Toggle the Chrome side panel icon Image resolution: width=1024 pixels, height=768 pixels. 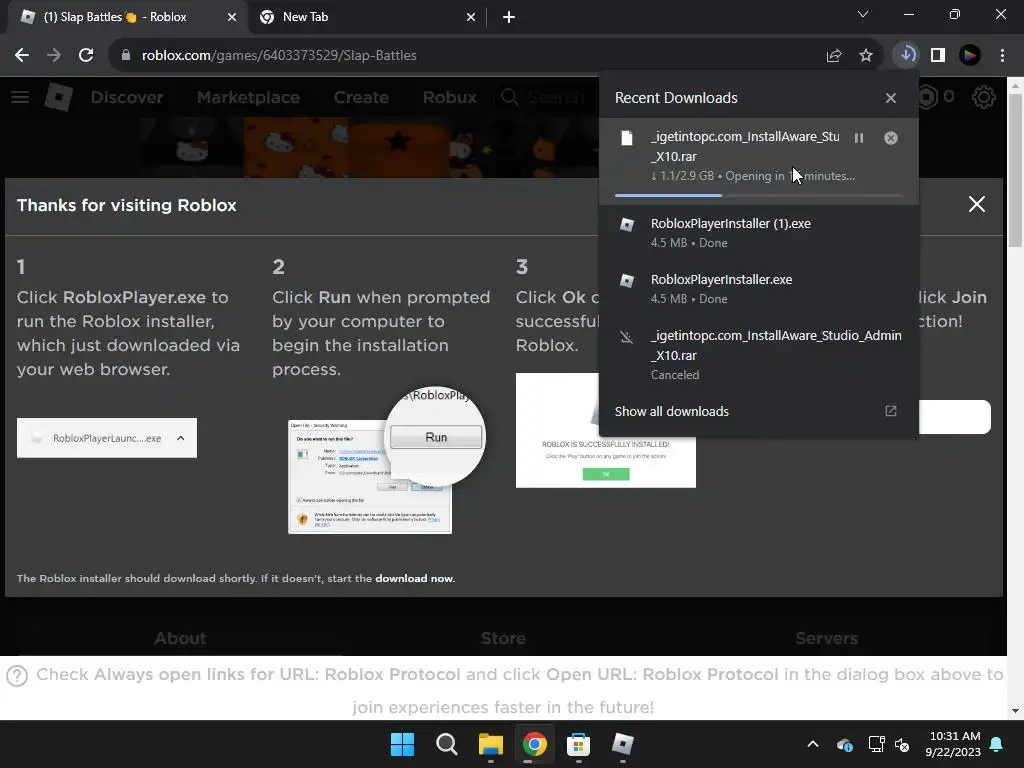point(938,55)
